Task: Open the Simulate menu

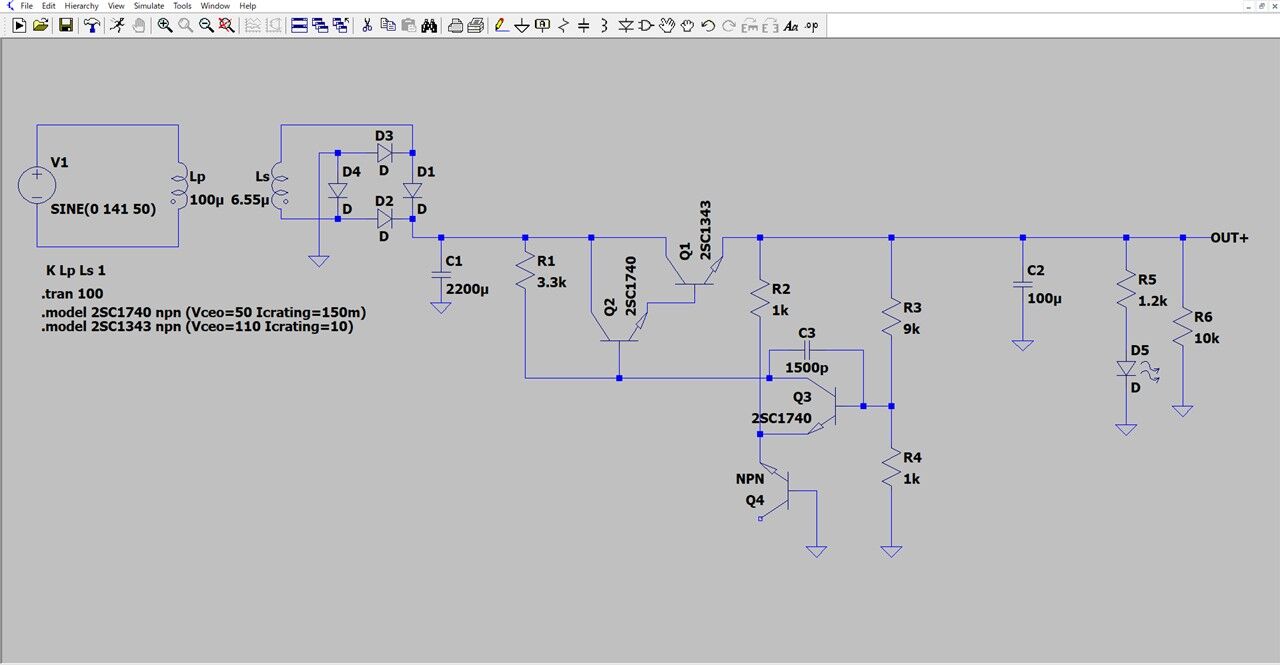Action: pyautogui.click(x=149, y=6)
